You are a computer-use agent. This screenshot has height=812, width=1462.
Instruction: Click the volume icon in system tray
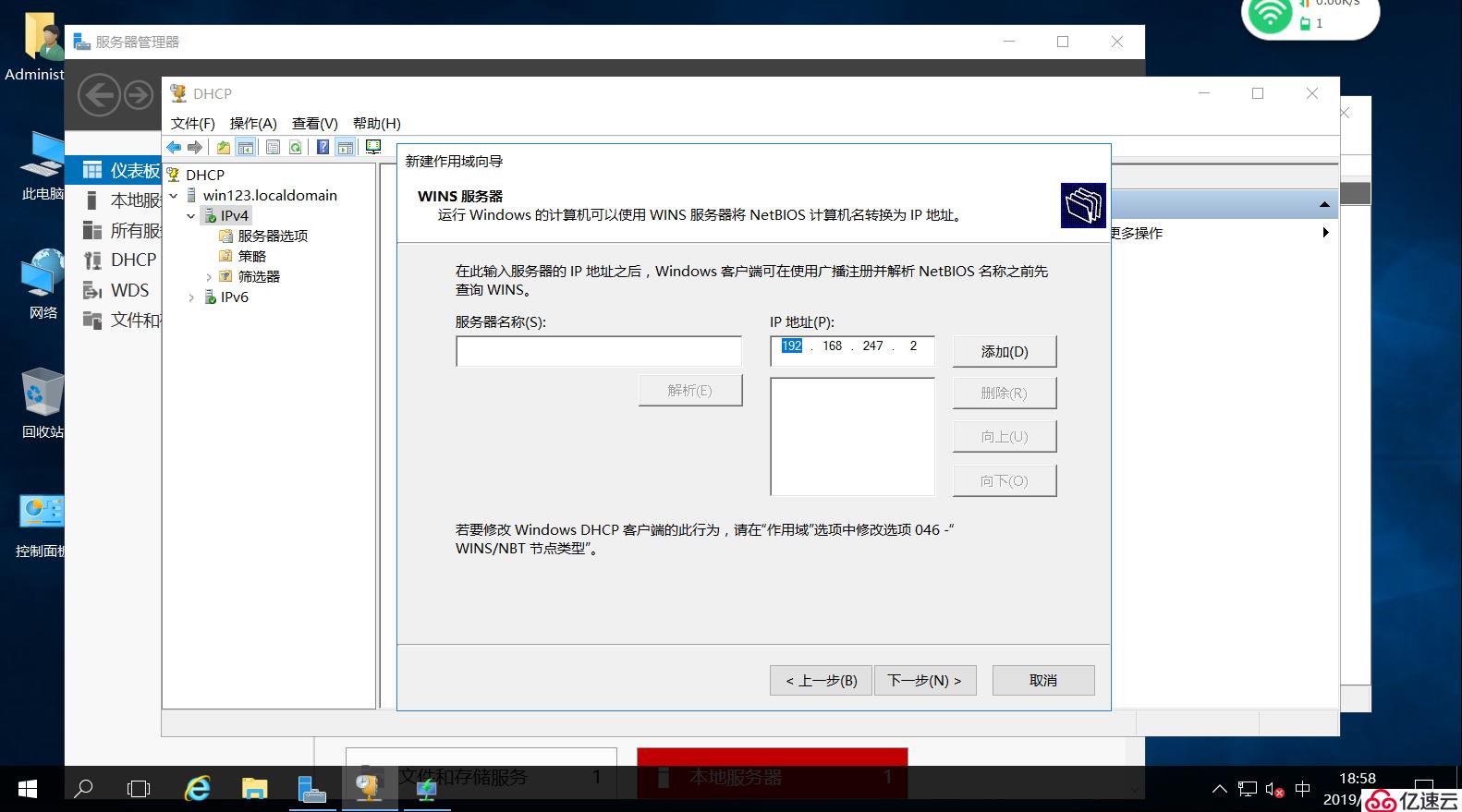pyautogui.click(x=1274, y=790)
